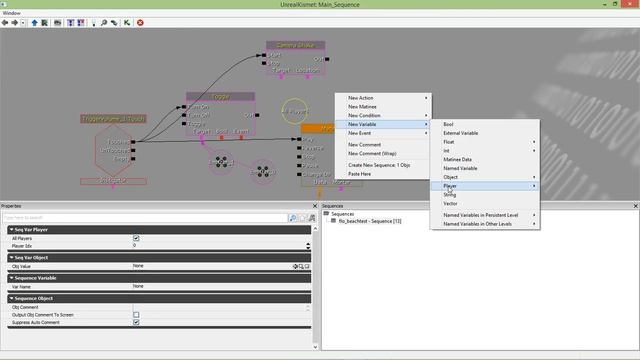Select New Variable in context menu
Viewport: 640px width, 360px height.
click(383, 124)
